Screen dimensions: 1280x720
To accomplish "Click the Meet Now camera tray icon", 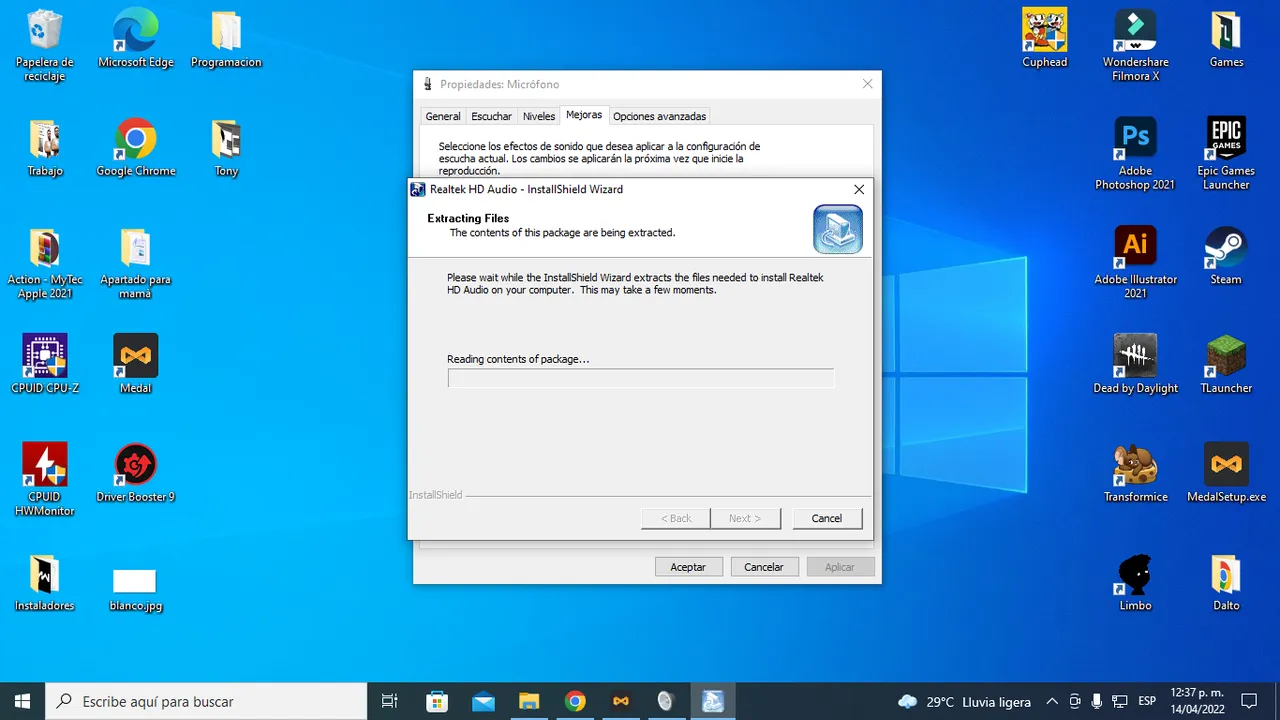I will pos(1075,701).
